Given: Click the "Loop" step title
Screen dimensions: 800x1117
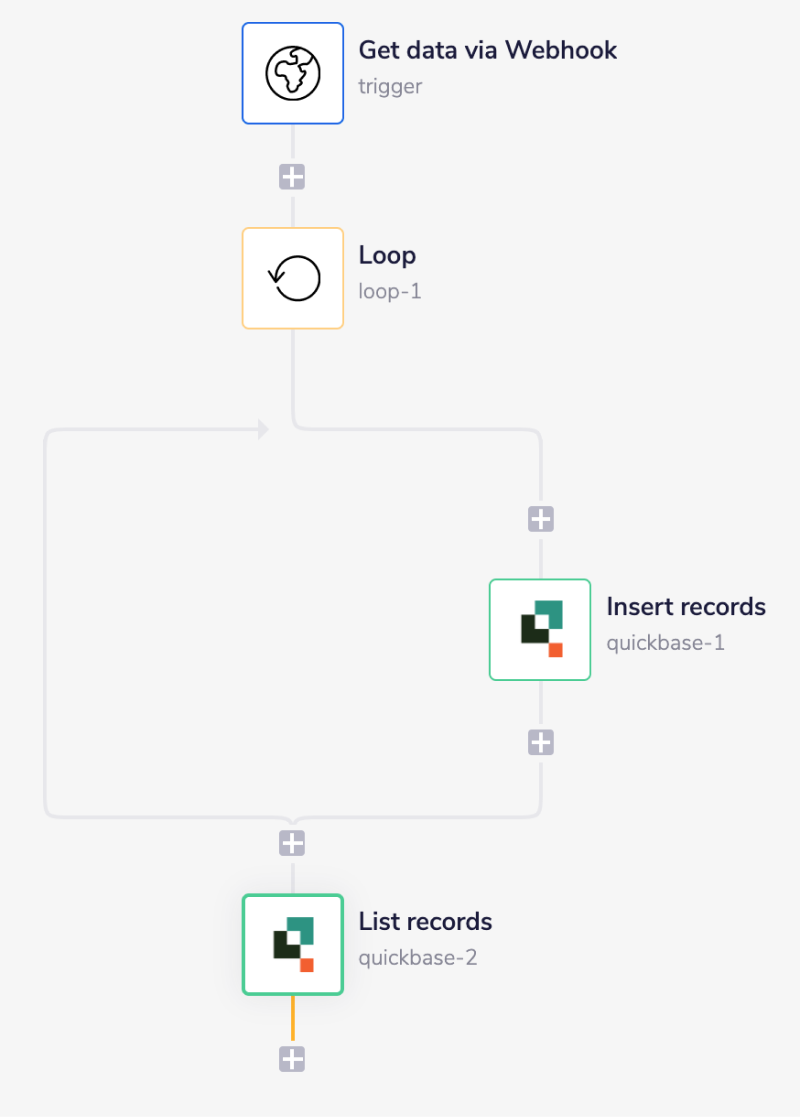Looking at the screenshot, I should tap(387, 255).
